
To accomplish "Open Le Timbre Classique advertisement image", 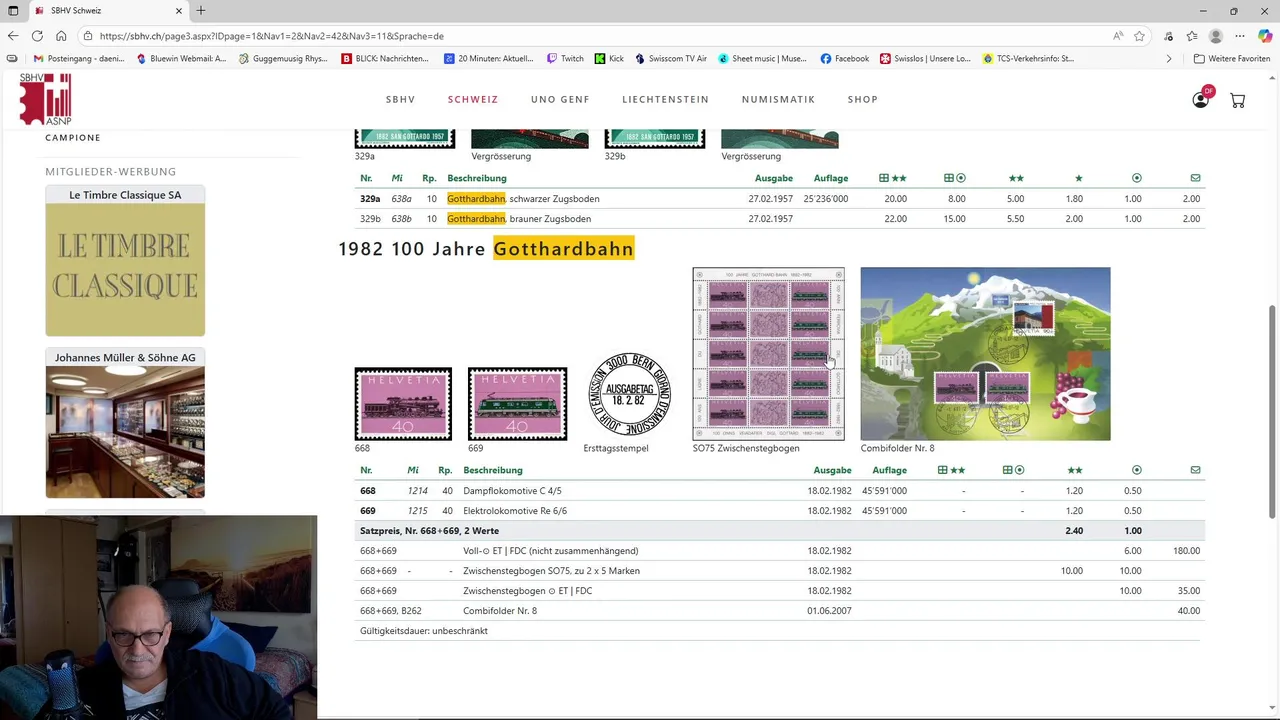I will 125,269.
